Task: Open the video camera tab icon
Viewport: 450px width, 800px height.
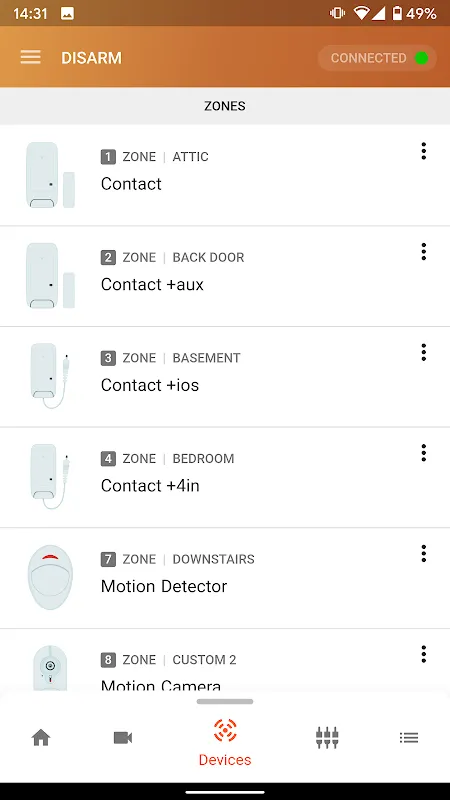Action: pyautogui.click(x=123, y=738)
